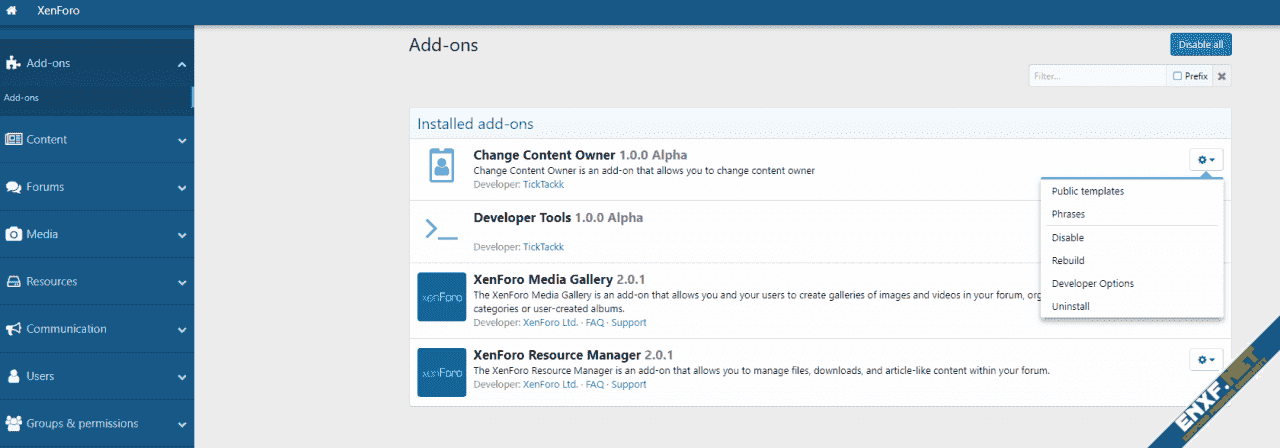Expand the Forums sidebar section
This screenshot has width=1280, height=448.
click(182, 188)
